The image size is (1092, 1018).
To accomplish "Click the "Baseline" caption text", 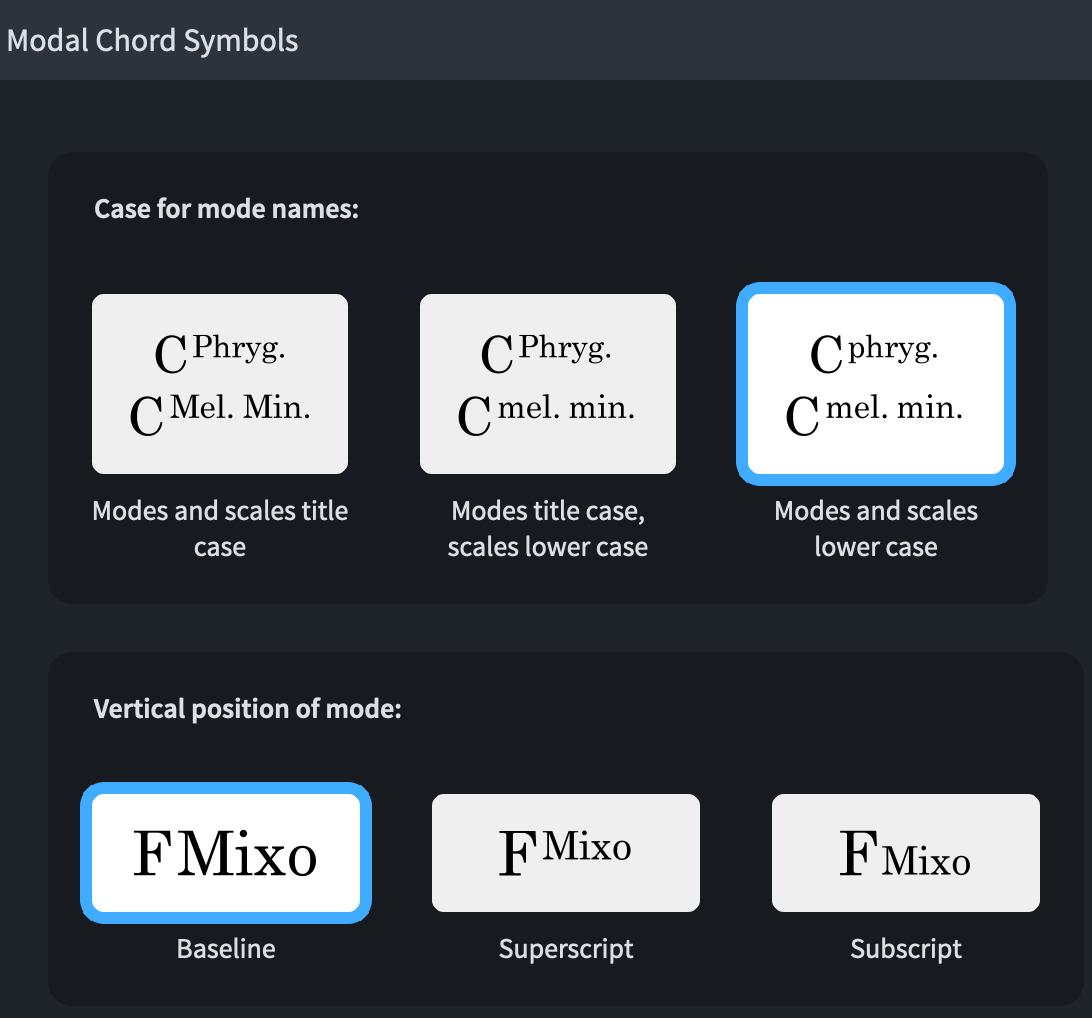I will coord(226,948).
